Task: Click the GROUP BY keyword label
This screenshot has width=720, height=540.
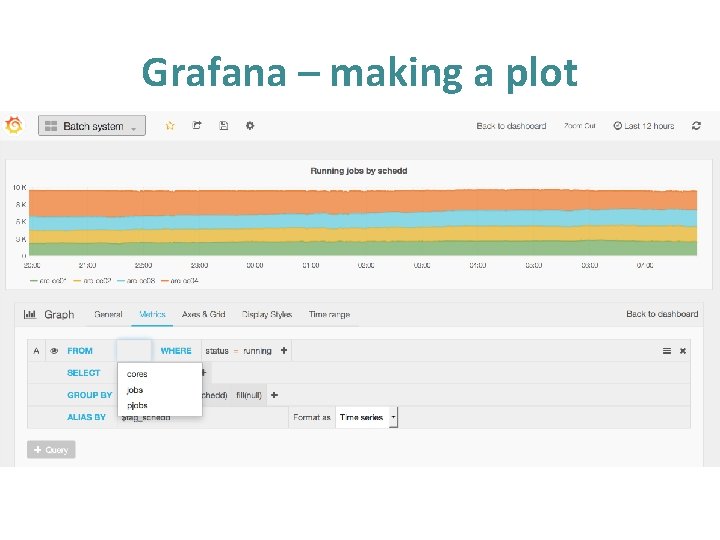Action: tap(90, 395)
